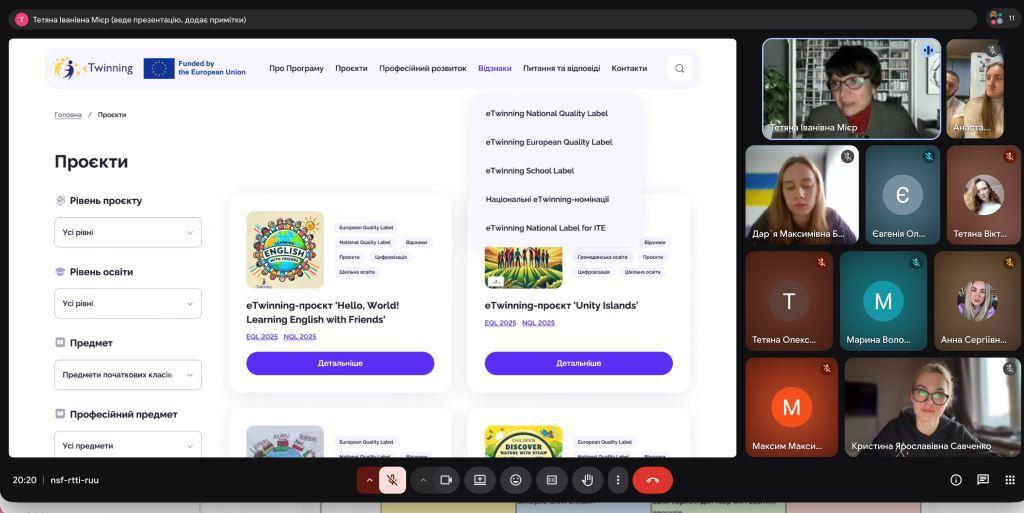Click Детальніше for Unity Islands project
The image size is (1024, 513).
(x=579, y=363)
